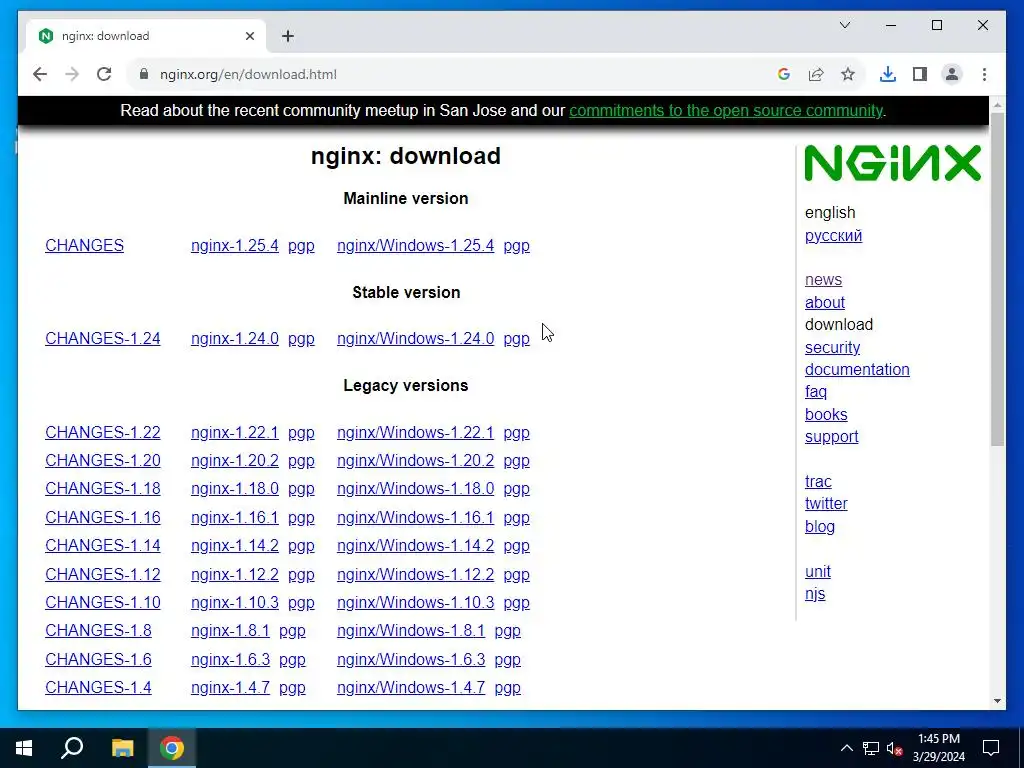
Task: Open the notification center icon
Action: (x=991, y=748)
